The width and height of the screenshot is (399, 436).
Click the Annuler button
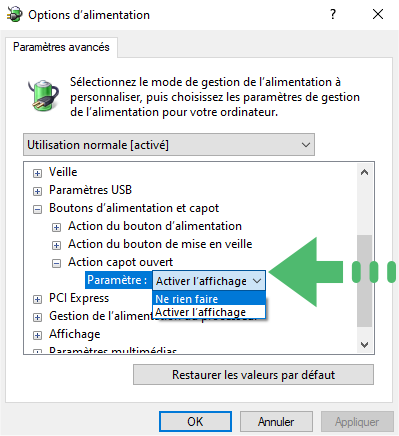tap(276, 422)
